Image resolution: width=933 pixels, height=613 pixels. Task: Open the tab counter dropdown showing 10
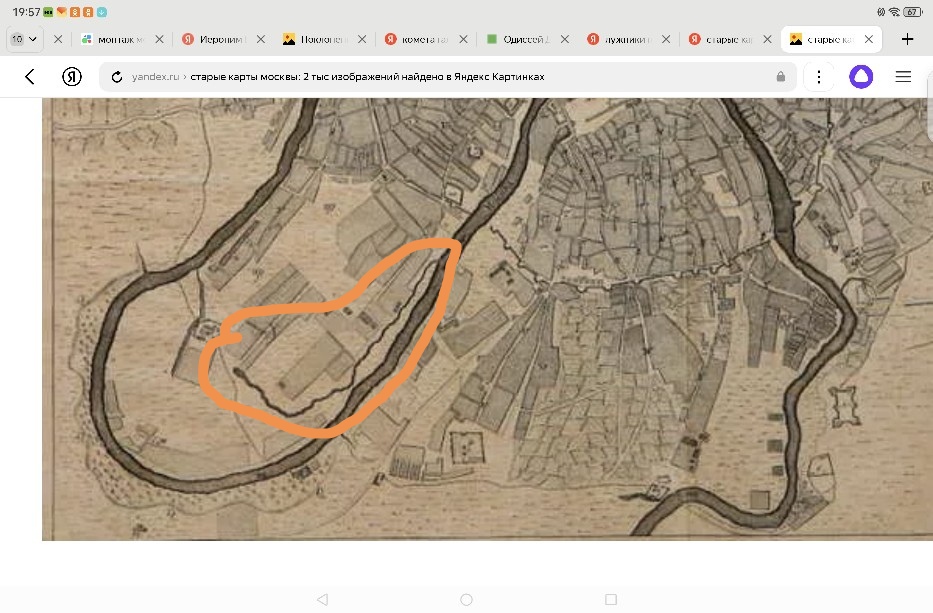pyautogui.click(x=24, y=39)
